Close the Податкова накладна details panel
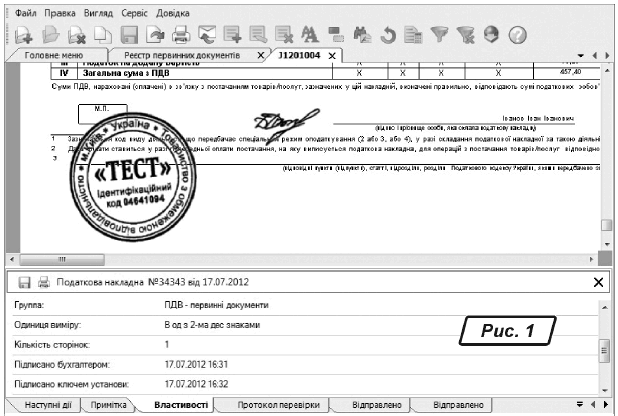The width and height of the screenshot is (618, 416). coord(599,283)
